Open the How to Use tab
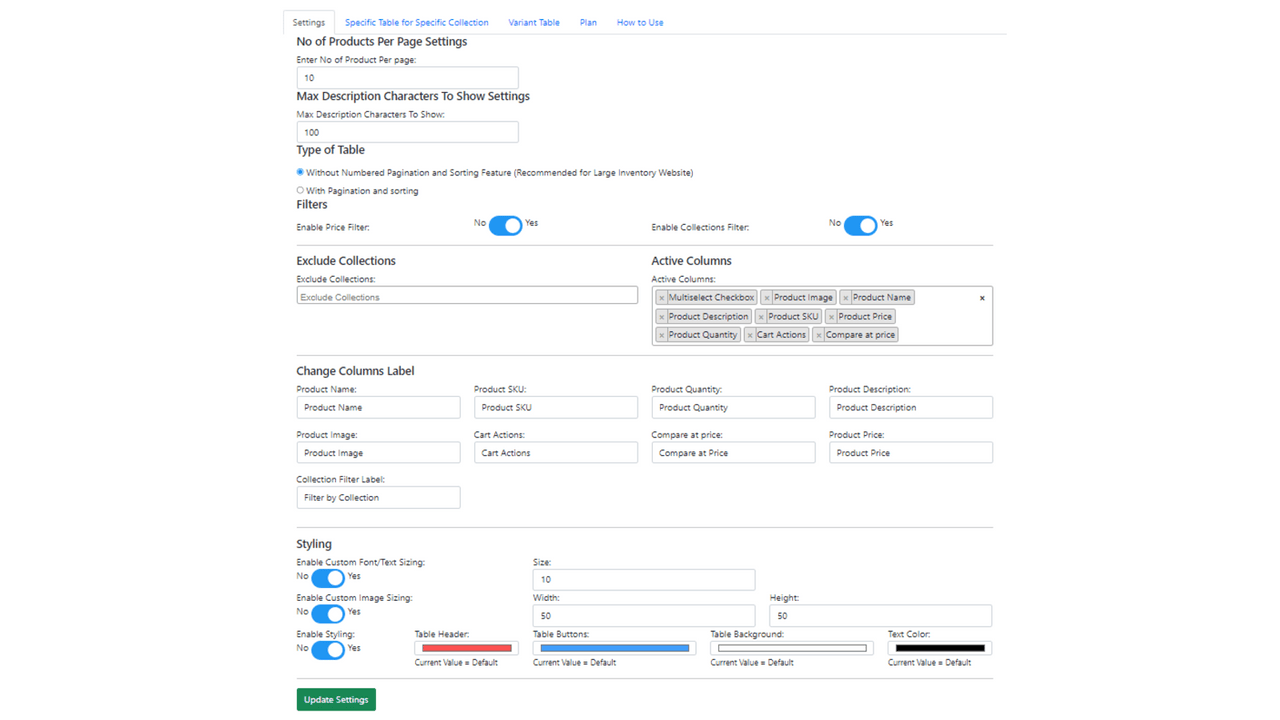Image resolution: width=1280 pixels, height=720 pixels. click(640, 22)
